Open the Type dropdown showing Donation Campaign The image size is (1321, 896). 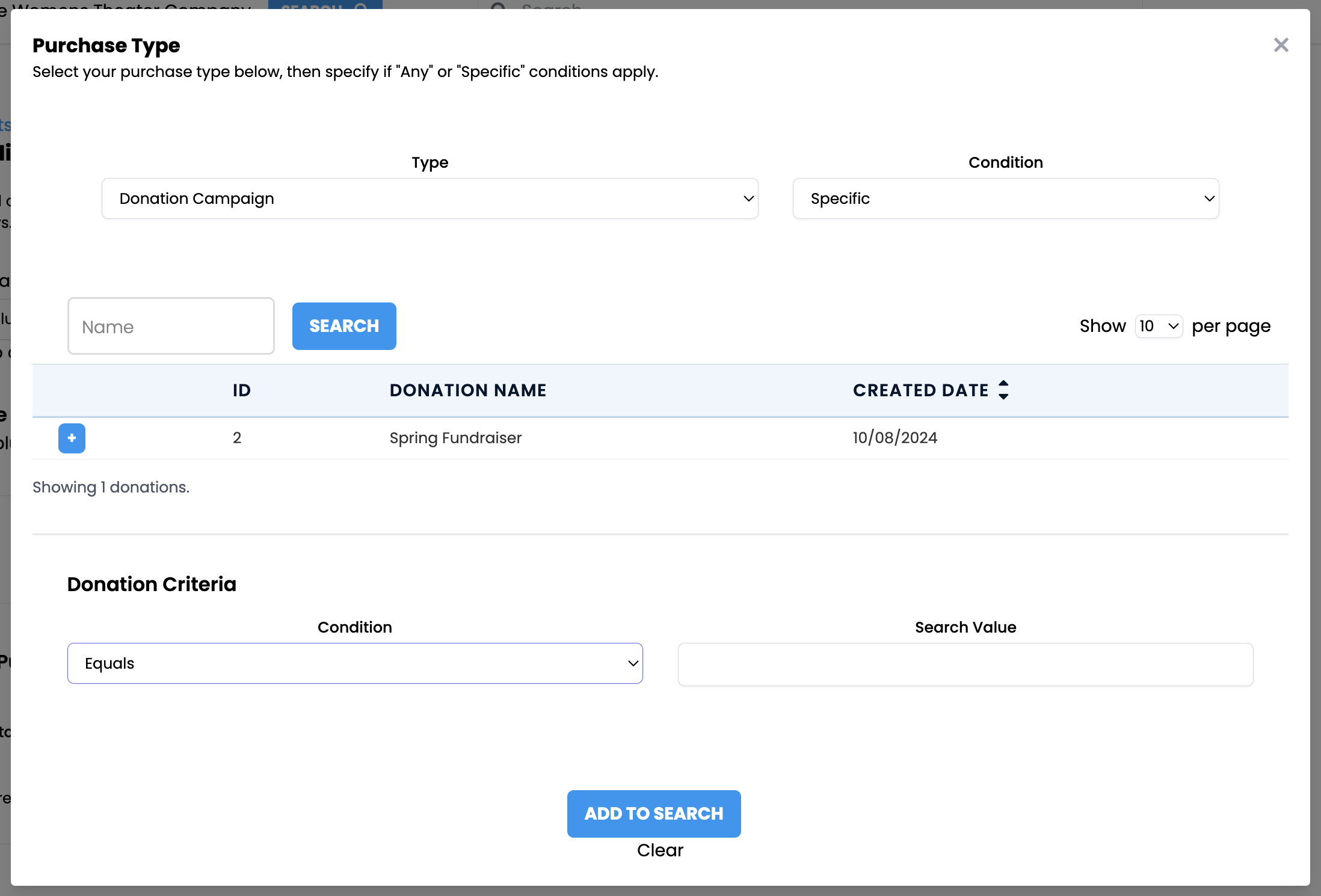430,198
